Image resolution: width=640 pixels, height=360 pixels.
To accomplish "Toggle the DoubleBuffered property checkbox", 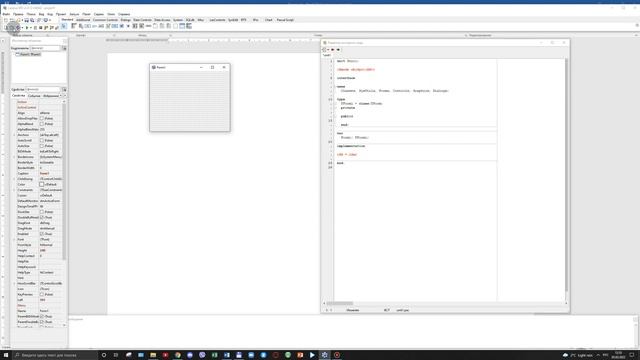I will [42, 218].
